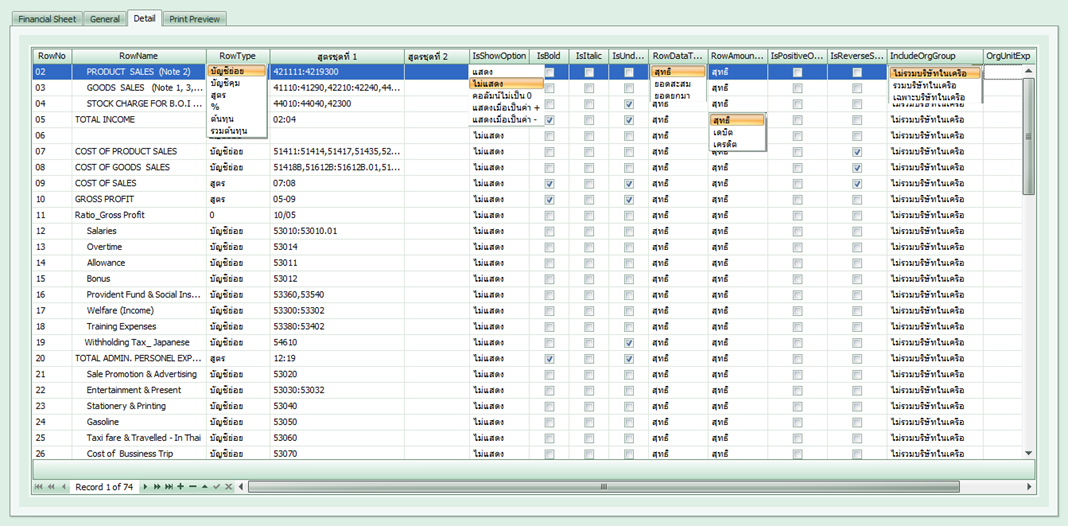This screenshot has width=1068, height=526.
Task: Toggle IsReverseSign checkbox for COST OF SALES row
Action: click(x=857, y=184)
